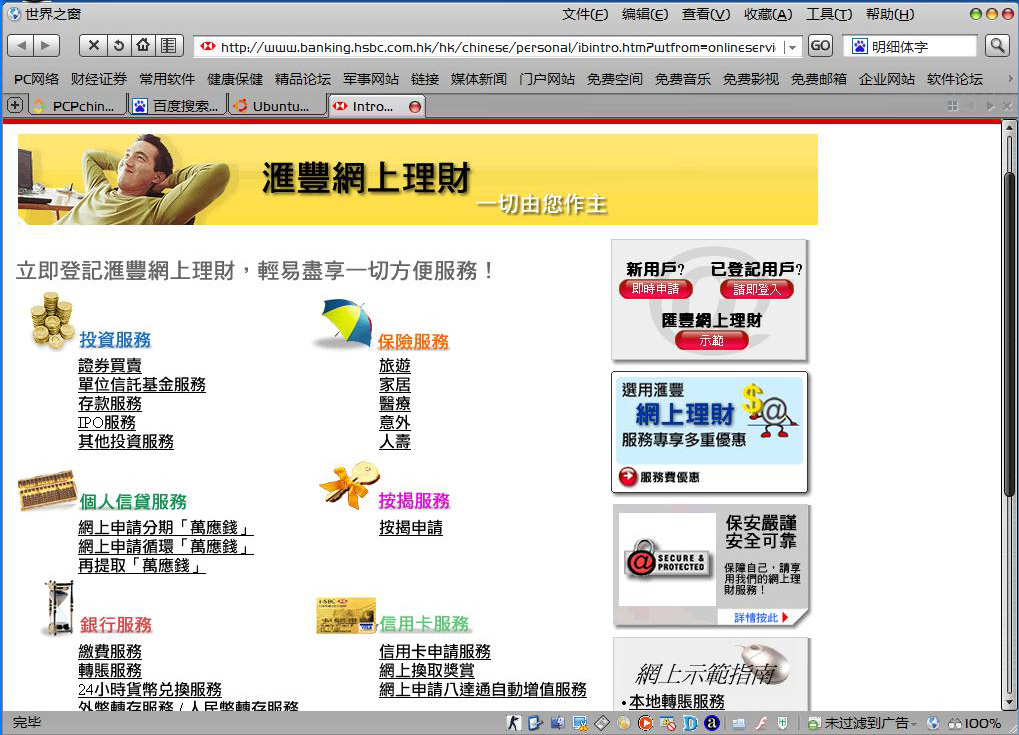This screenshot has height=735, width=1019.
Task: Switch to the 百度搜索 tab
Action: [x=177, y=106]
